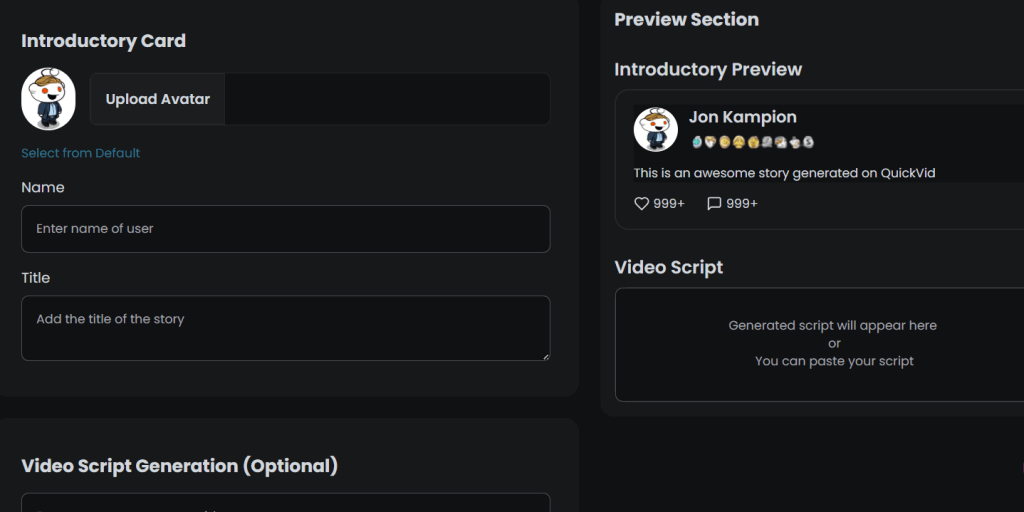Click the story Title text area
This screenshot has height=512, width=1024.
(x=285, y=327)
